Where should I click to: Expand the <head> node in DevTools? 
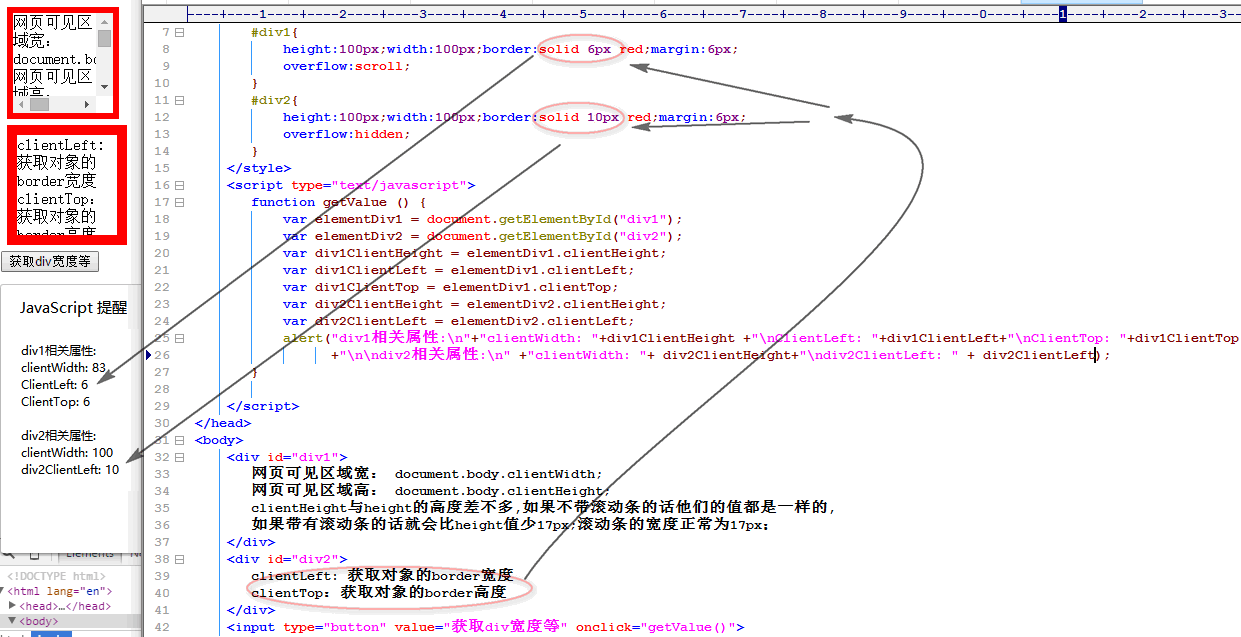[x=12, y=606]
